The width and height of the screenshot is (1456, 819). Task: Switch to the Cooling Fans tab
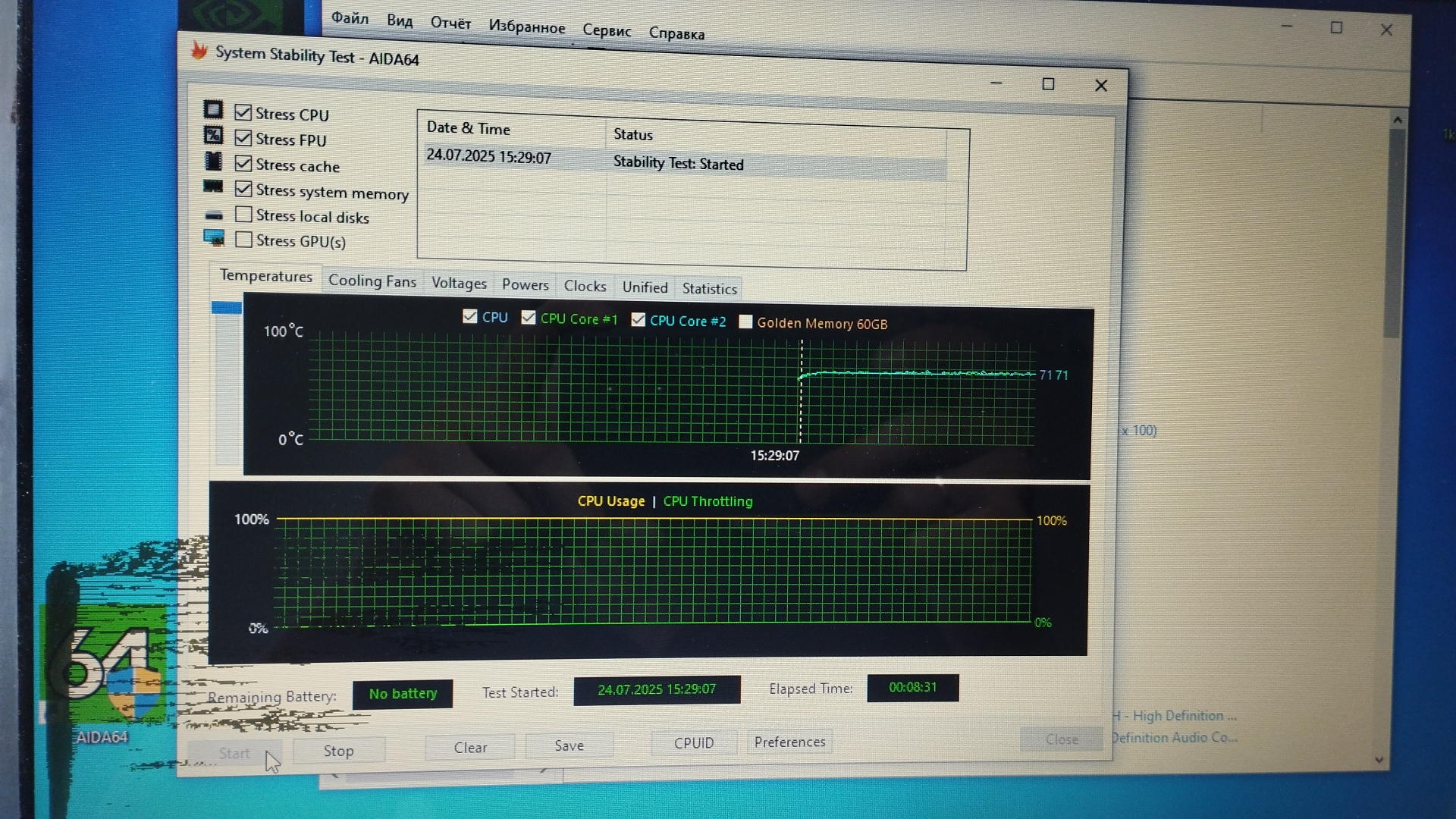[372, 281]
